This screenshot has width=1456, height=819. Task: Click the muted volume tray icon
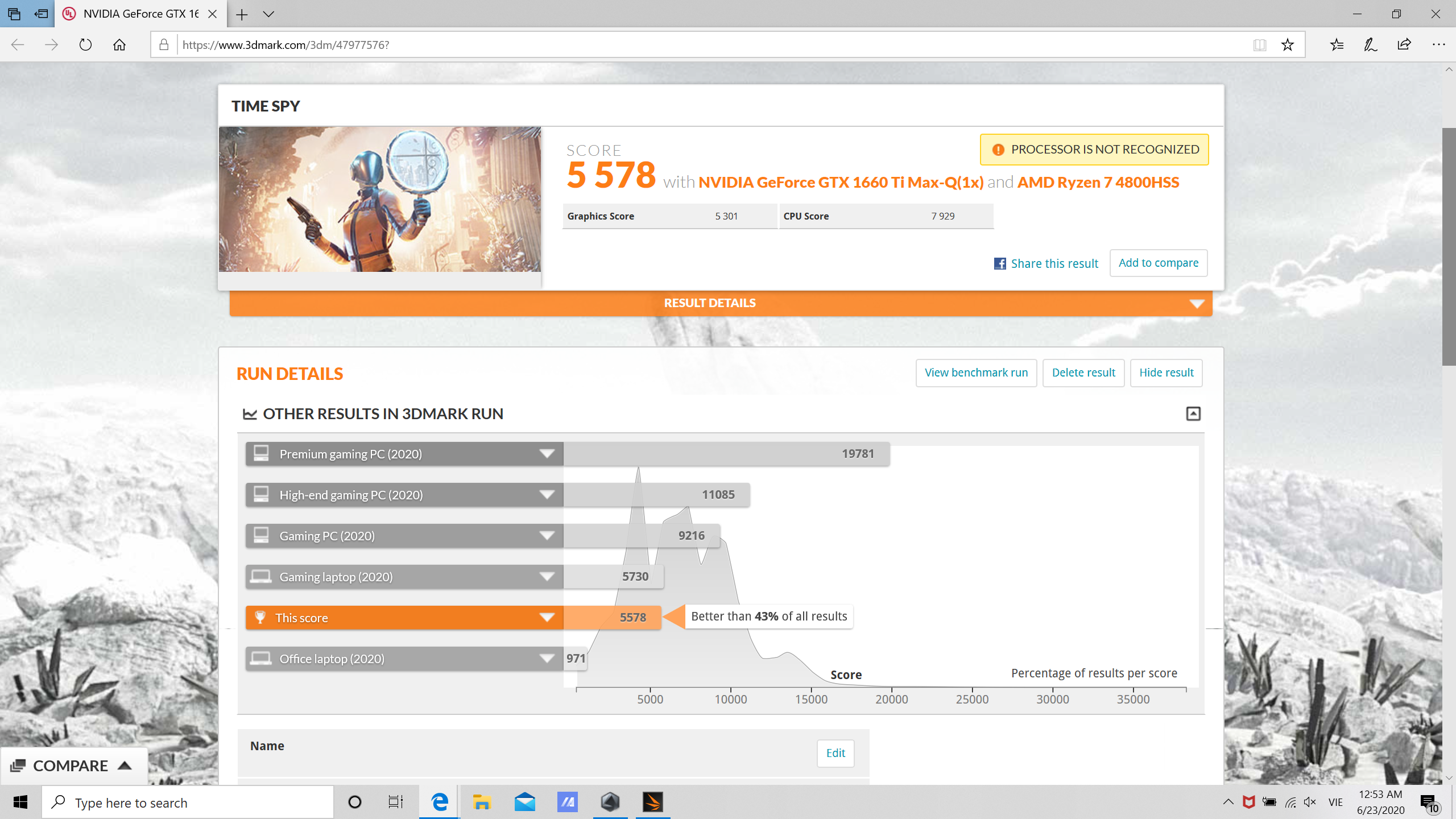[x=1310, y=802]
